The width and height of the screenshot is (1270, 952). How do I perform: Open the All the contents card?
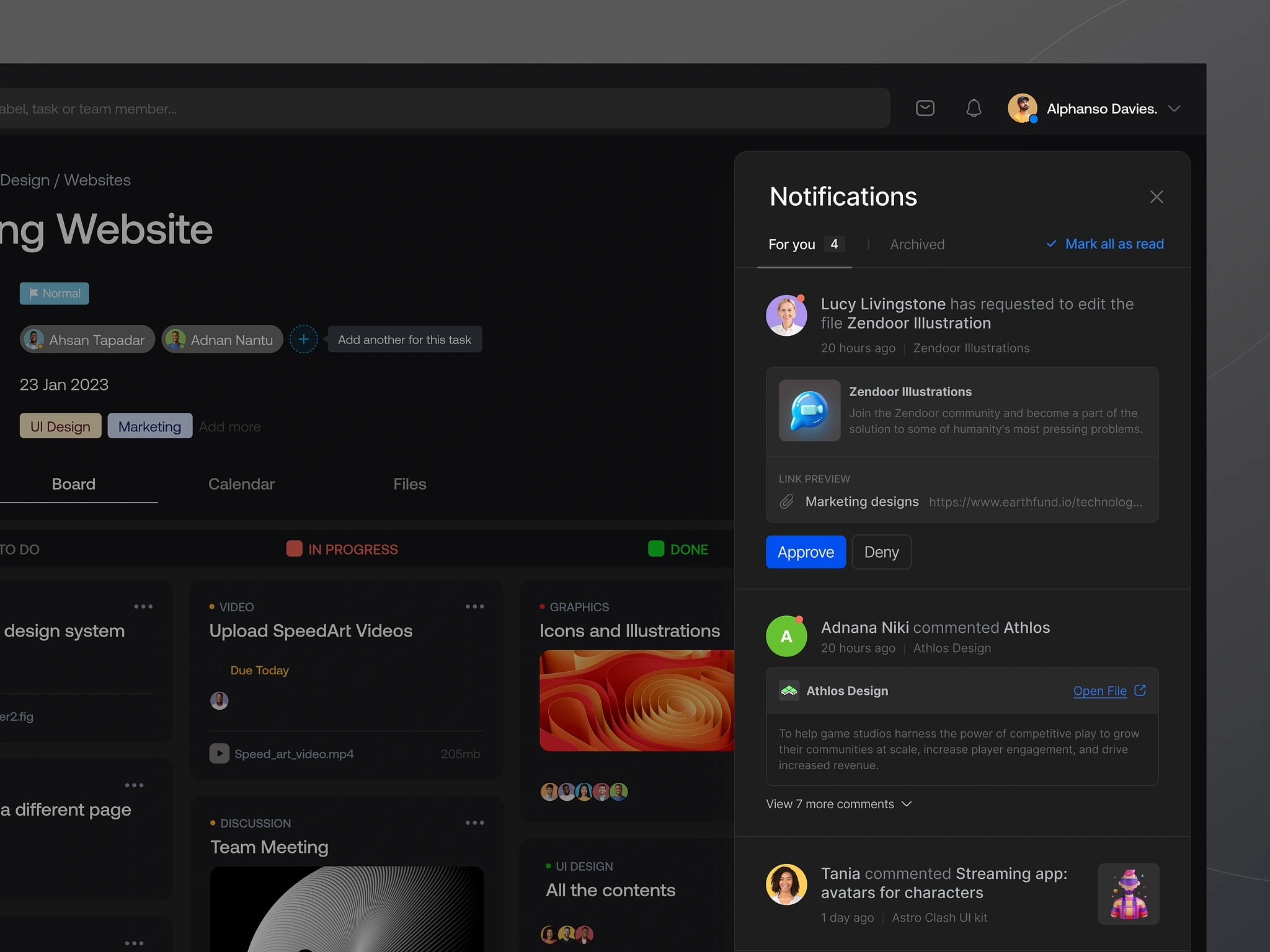pyautogui.click(x=610, y=891)
